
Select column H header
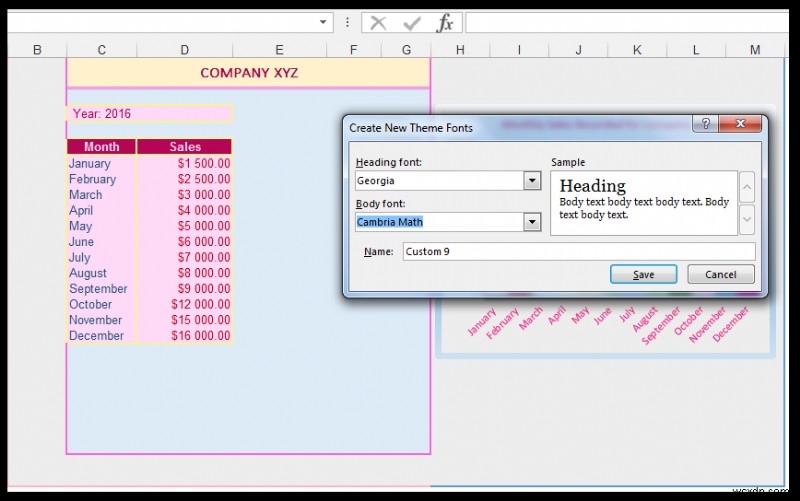tap(460, 49)
